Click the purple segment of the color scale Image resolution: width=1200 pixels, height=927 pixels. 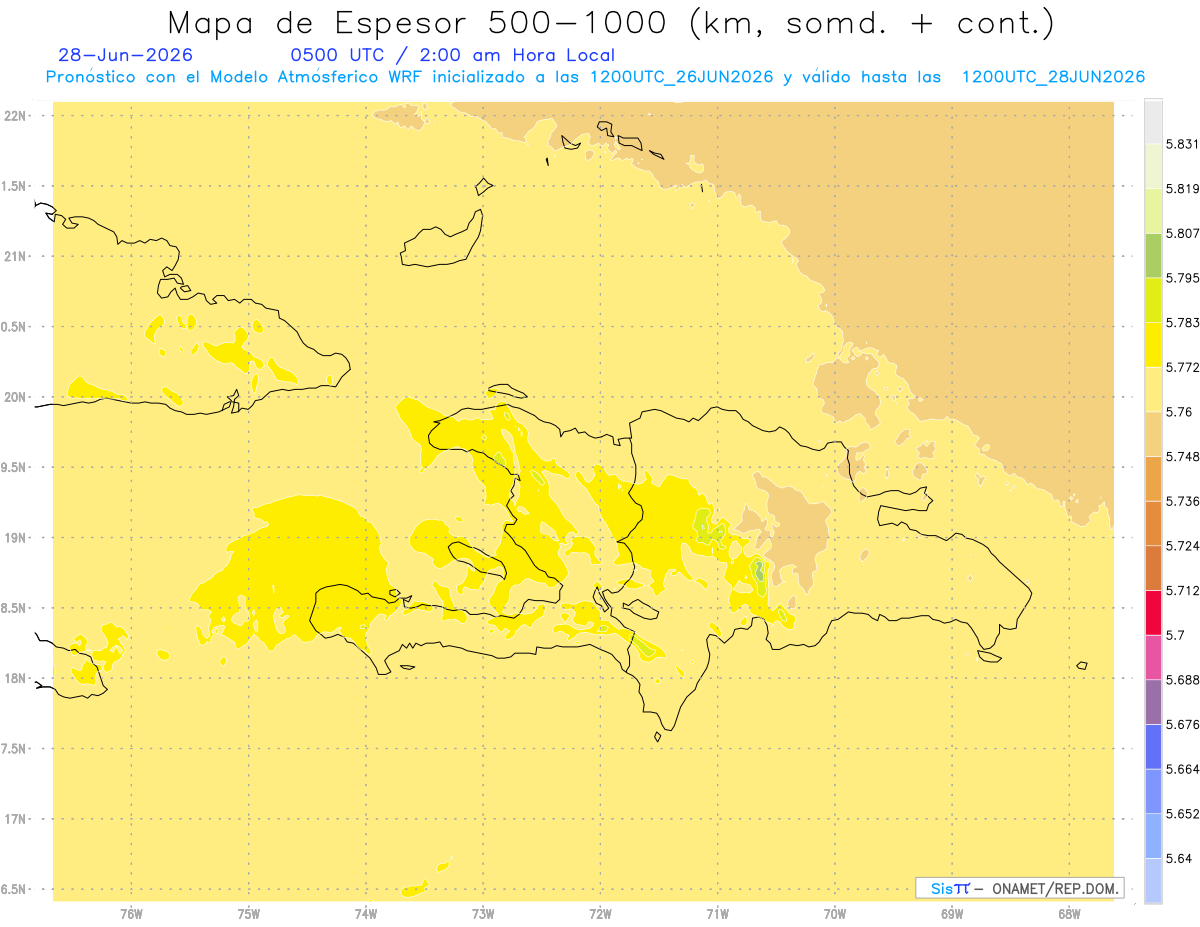pos(1153,702)
